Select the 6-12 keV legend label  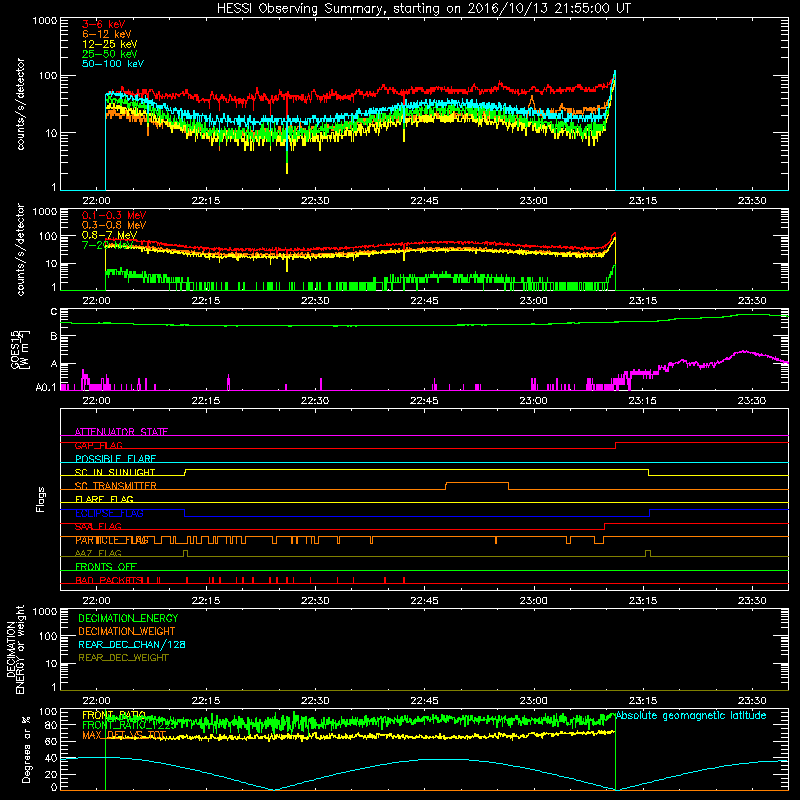coord(107,34)
